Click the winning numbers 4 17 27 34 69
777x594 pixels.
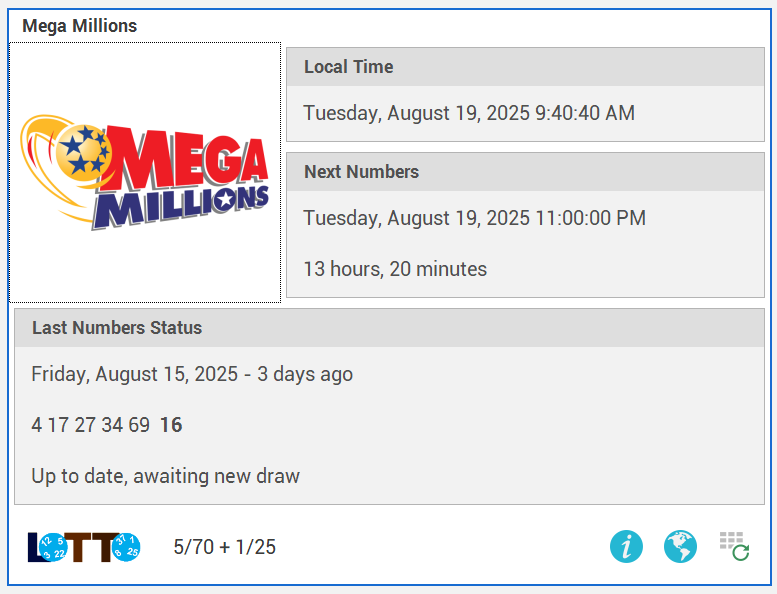(90, 425)
